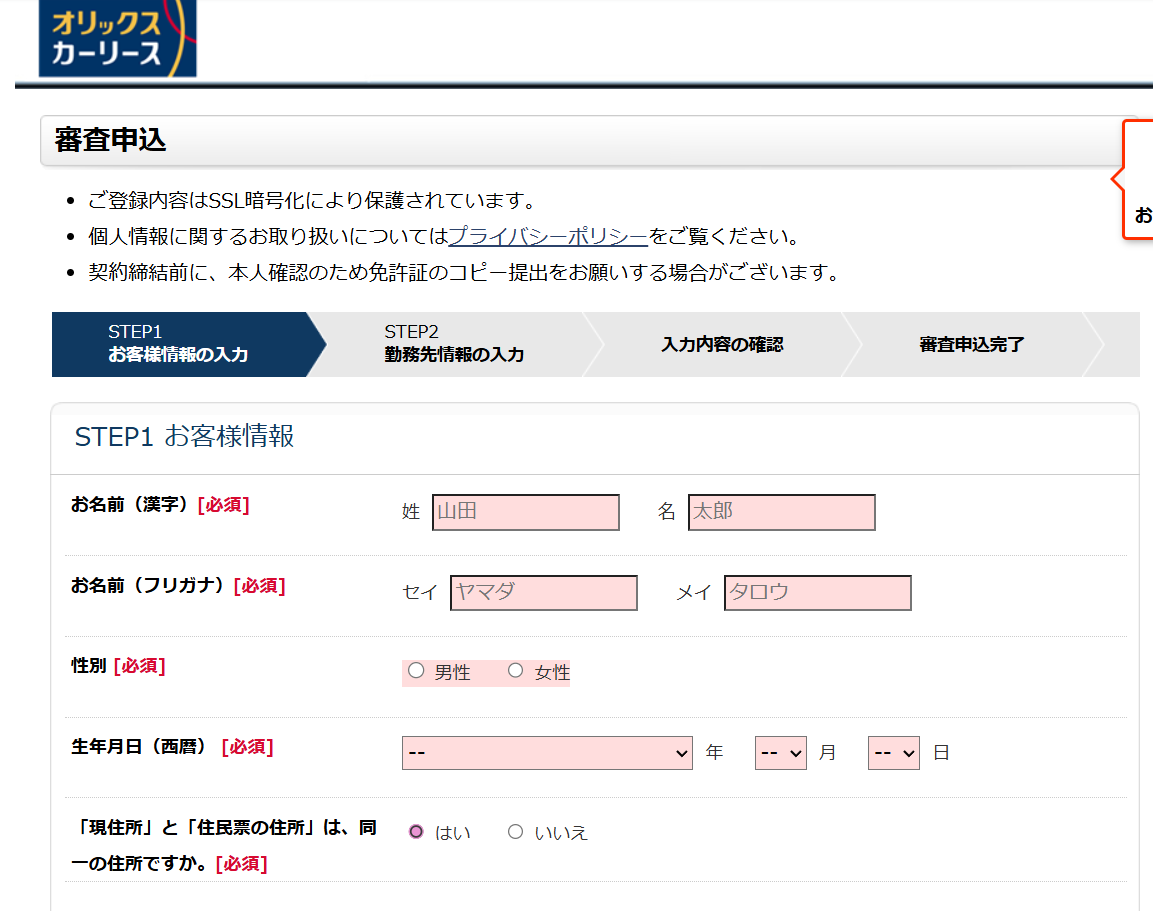Viewport: 1153px width, 911px height.
Task: Click the セイ input containing ヤマダ
Action: (x=543, y=592)
